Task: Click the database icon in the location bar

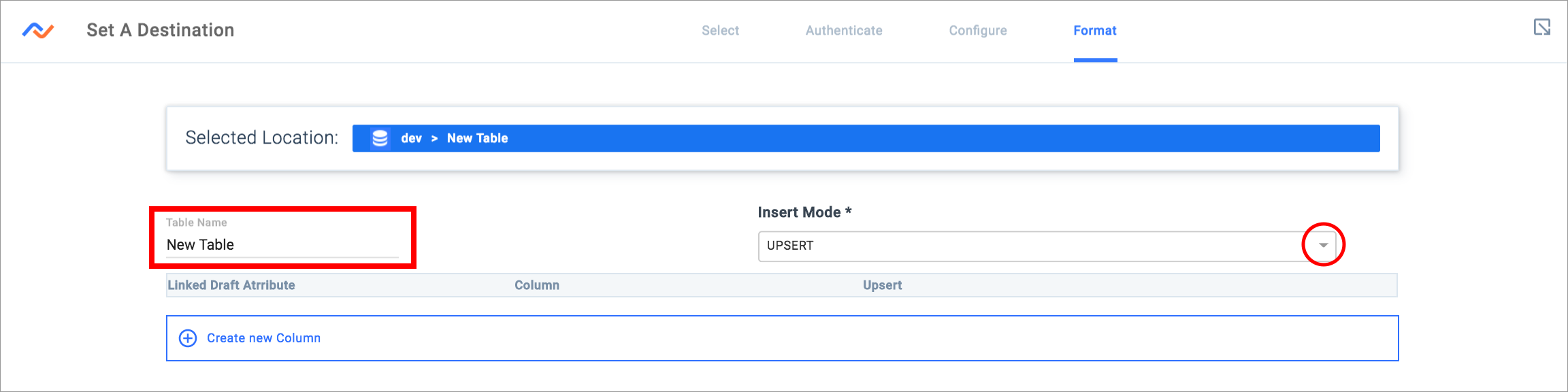Action: [x=380, y=138]
